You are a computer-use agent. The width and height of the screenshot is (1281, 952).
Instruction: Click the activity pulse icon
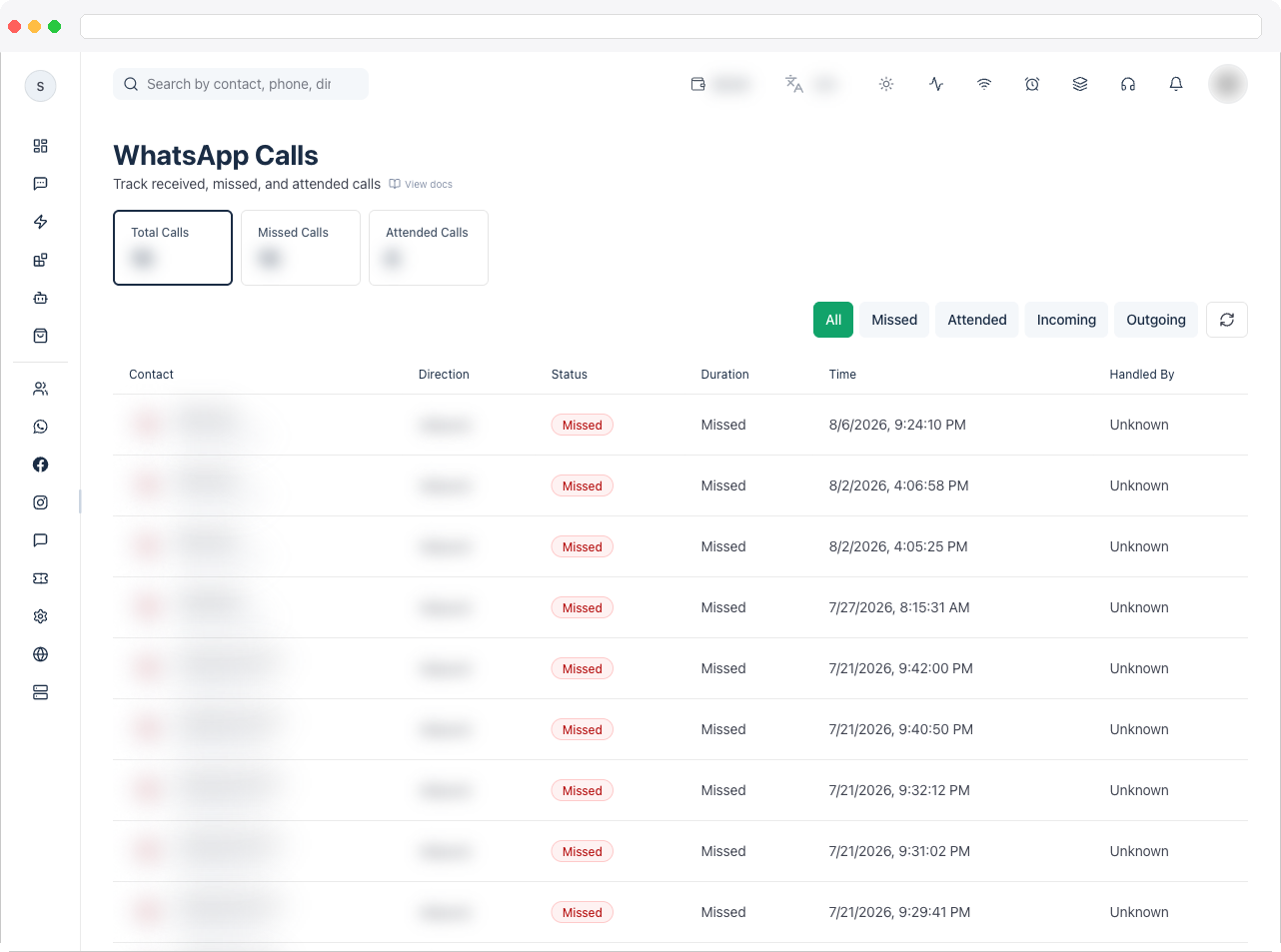[x=936, y=84]
